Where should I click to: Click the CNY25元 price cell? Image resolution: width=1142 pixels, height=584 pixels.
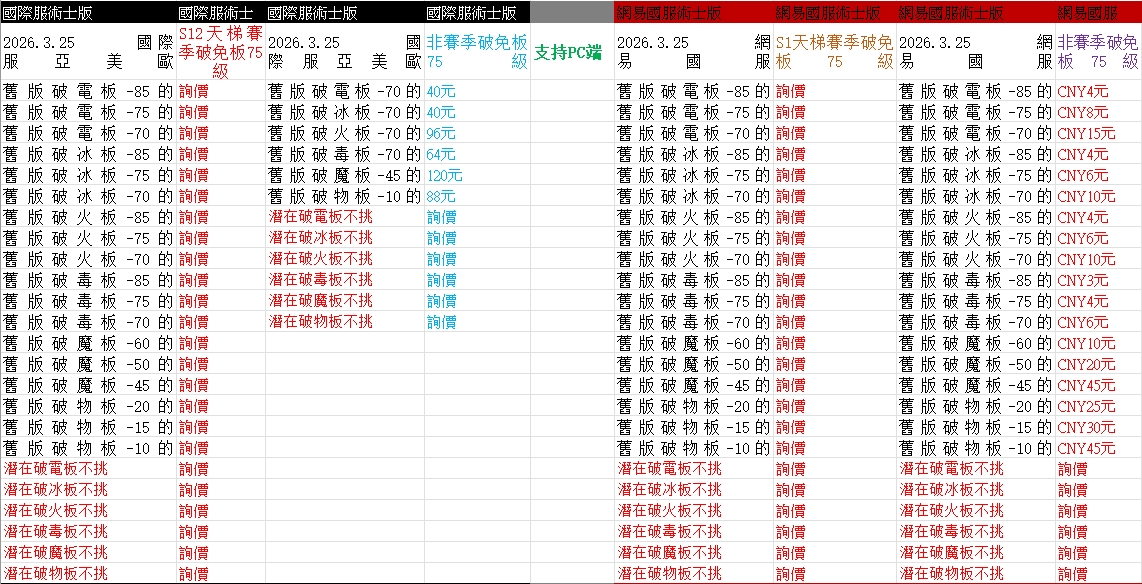[x=1086, y=406]
